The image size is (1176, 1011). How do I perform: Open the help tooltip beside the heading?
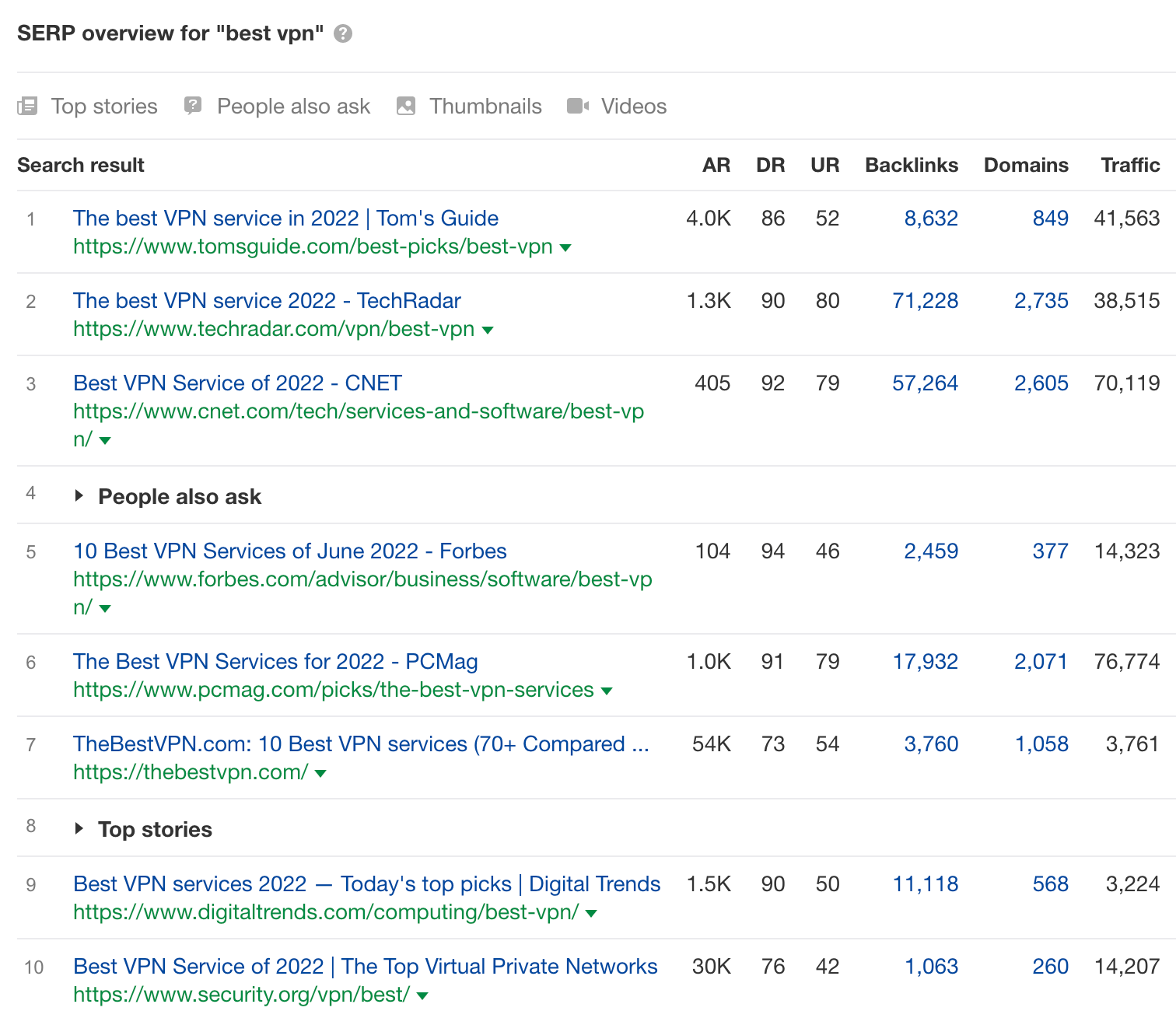pyautogui.click(x=344, y=33)
